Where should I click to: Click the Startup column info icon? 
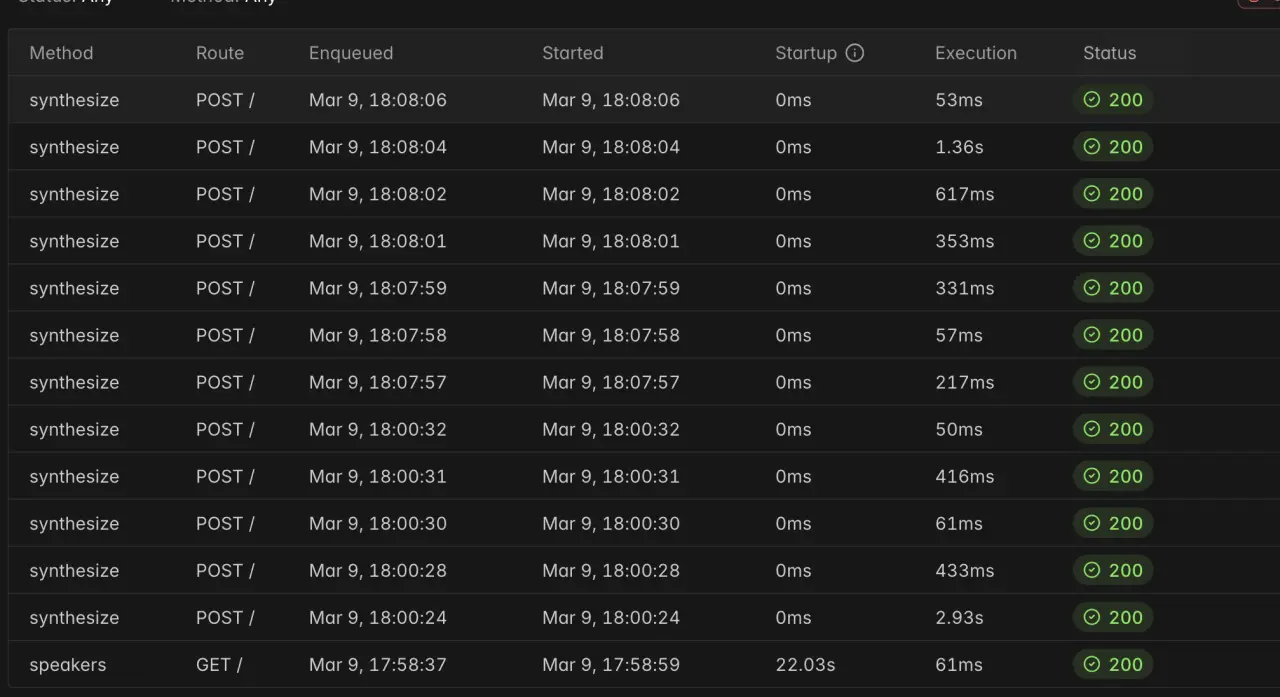[854, 53]
